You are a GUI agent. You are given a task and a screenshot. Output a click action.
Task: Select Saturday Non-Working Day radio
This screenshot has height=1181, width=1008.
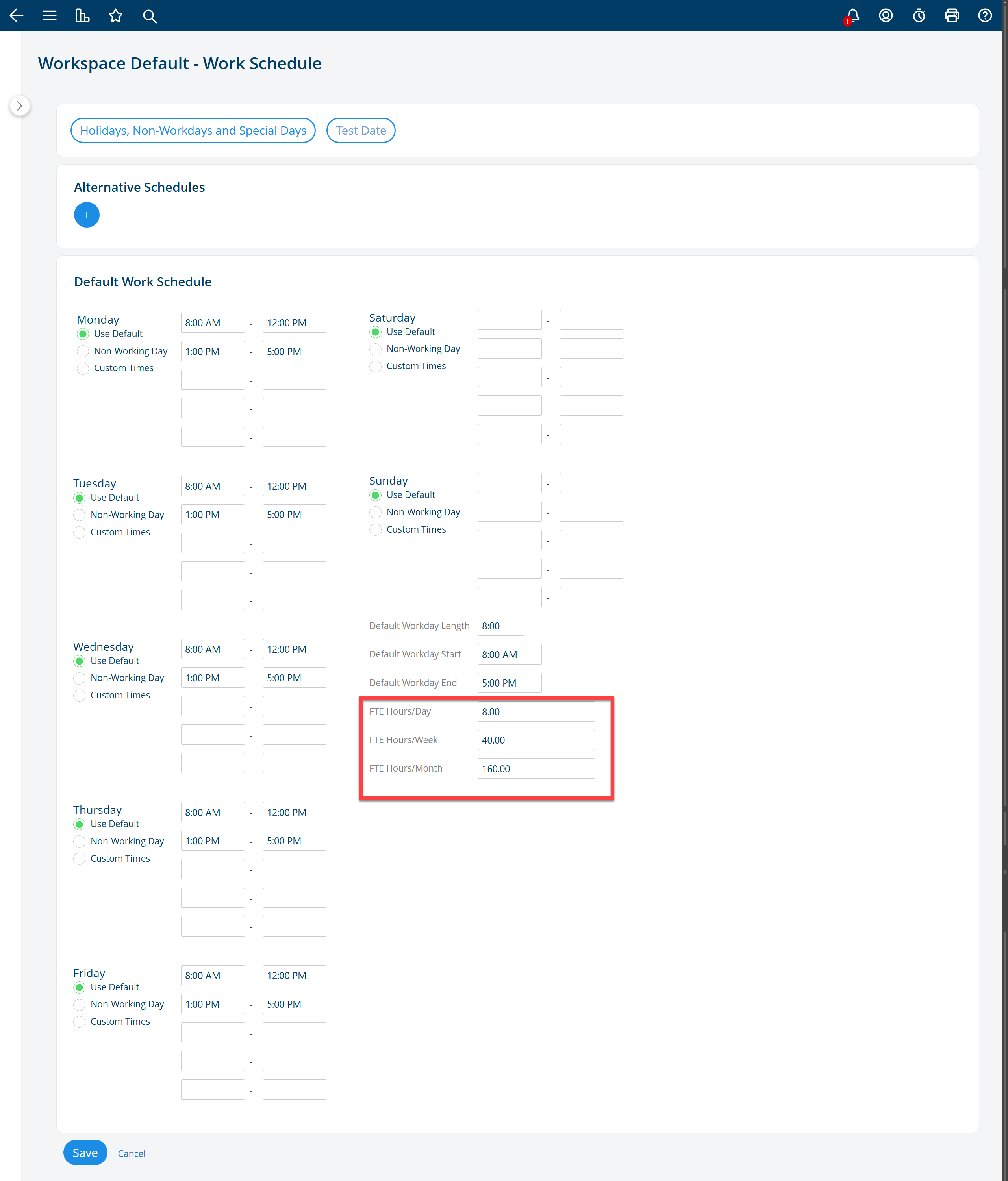pos(375,349)
